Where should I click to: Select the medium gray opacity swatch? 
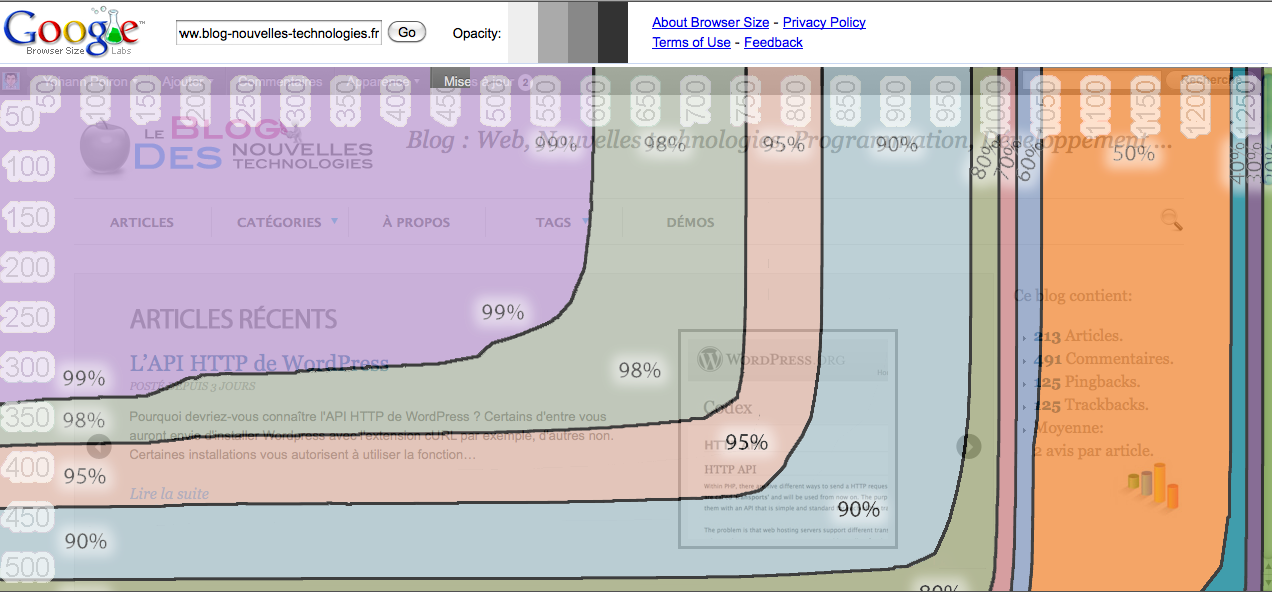click(583, 32)
